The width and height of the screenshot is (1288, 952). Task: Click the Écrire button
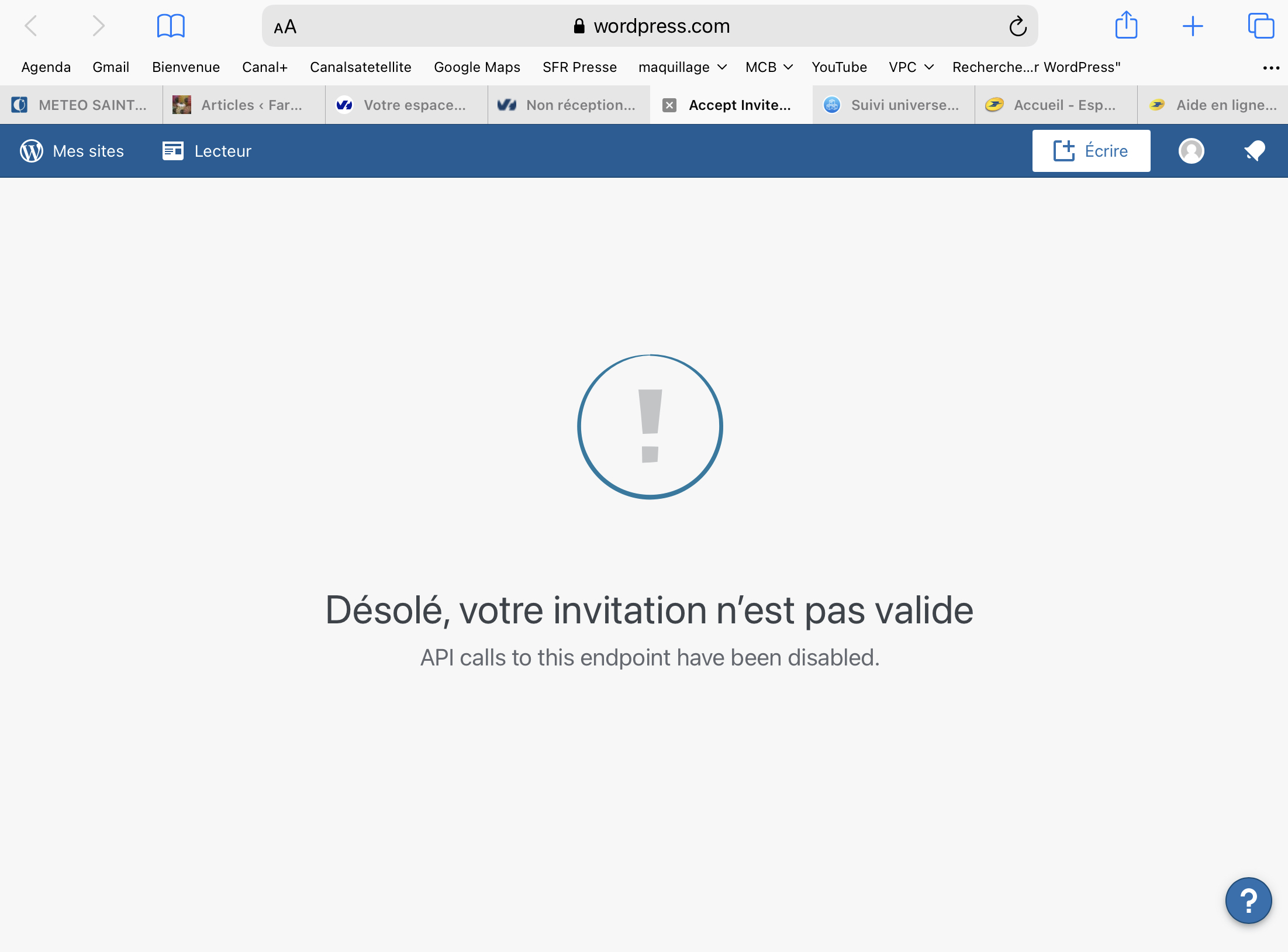(x=1091, y=151)
